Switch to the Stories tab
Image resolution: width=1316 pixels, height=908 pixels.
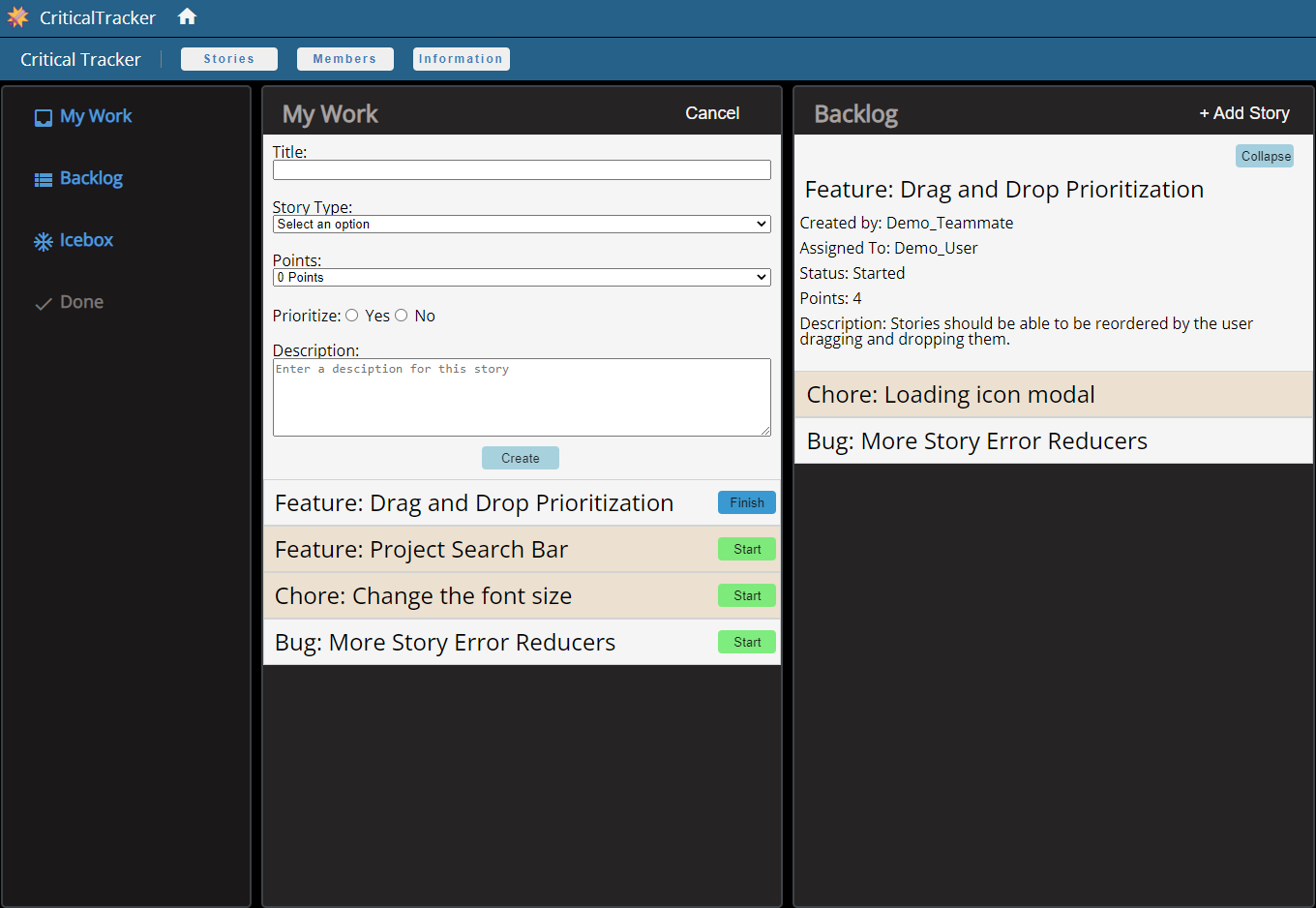(x=228, y=59)
